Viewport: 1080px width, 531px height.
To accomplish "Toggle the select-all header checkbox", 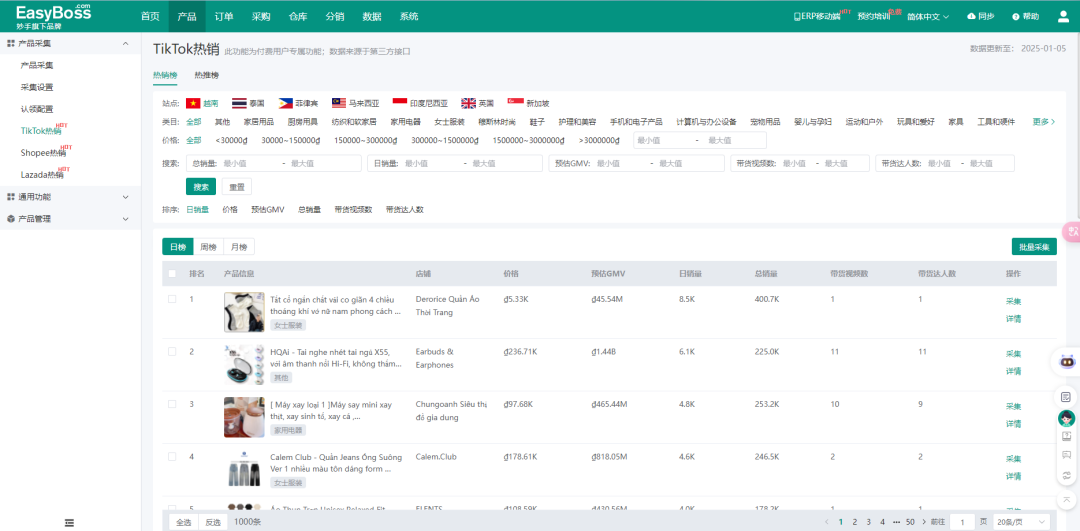I will tap(172, 273).
